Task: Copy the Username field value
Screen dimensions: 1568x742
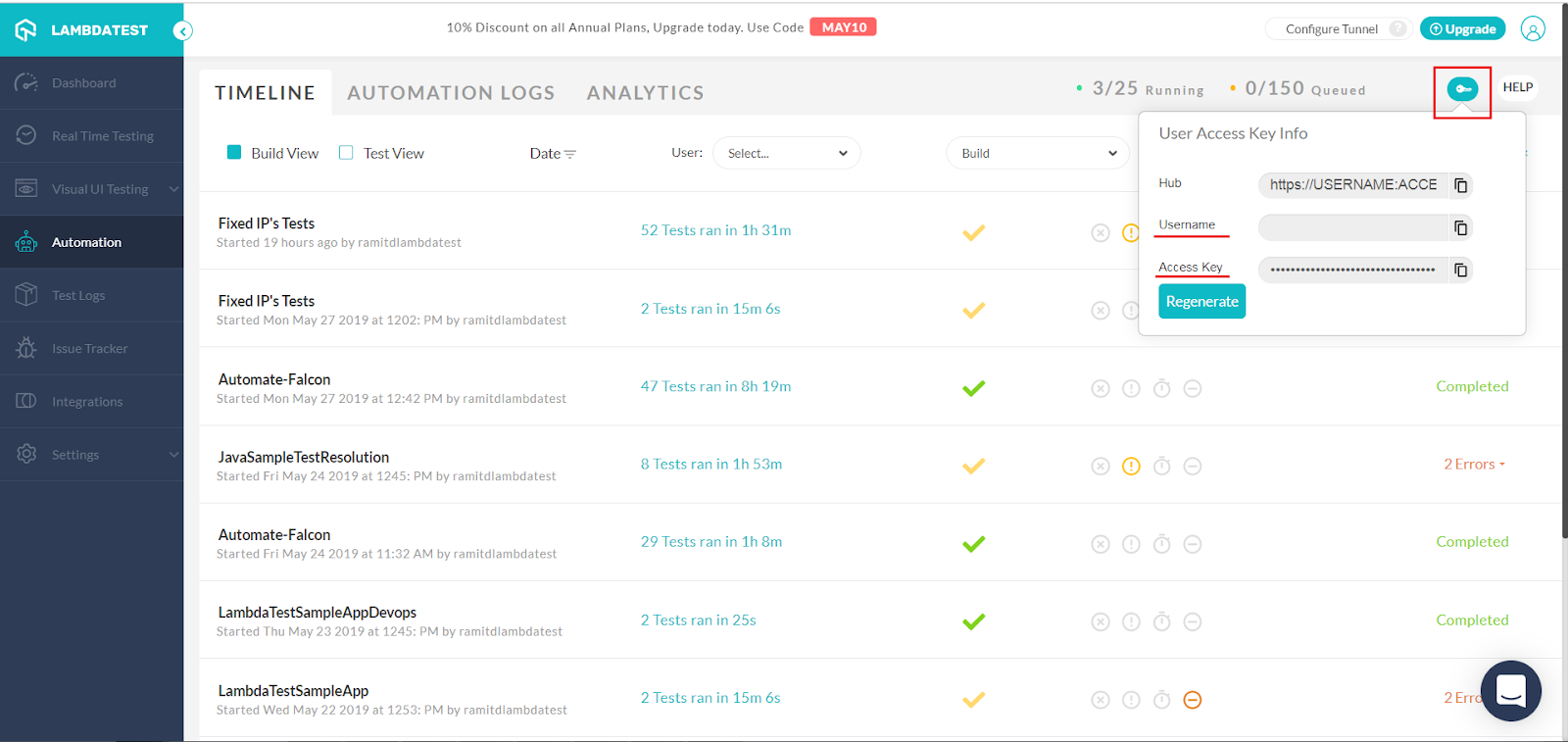Action: pos(1460,227)
